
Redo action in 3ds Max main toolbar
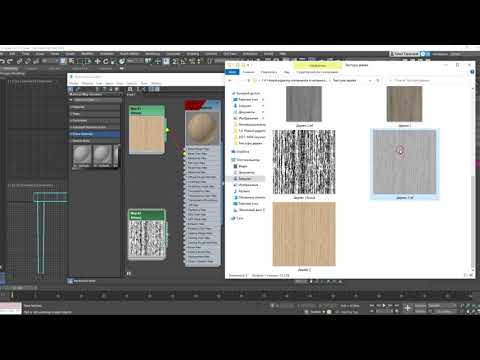(x=10, y=61)
